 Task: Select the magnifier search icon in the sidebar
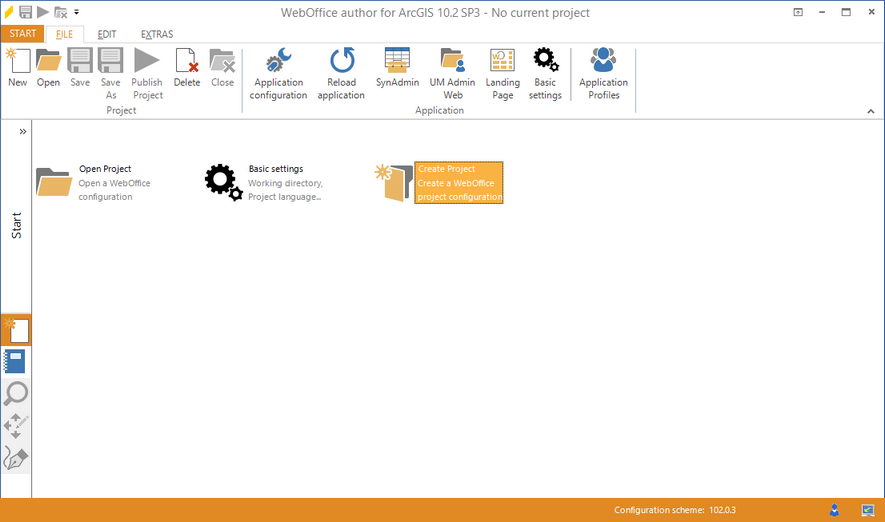16,394
